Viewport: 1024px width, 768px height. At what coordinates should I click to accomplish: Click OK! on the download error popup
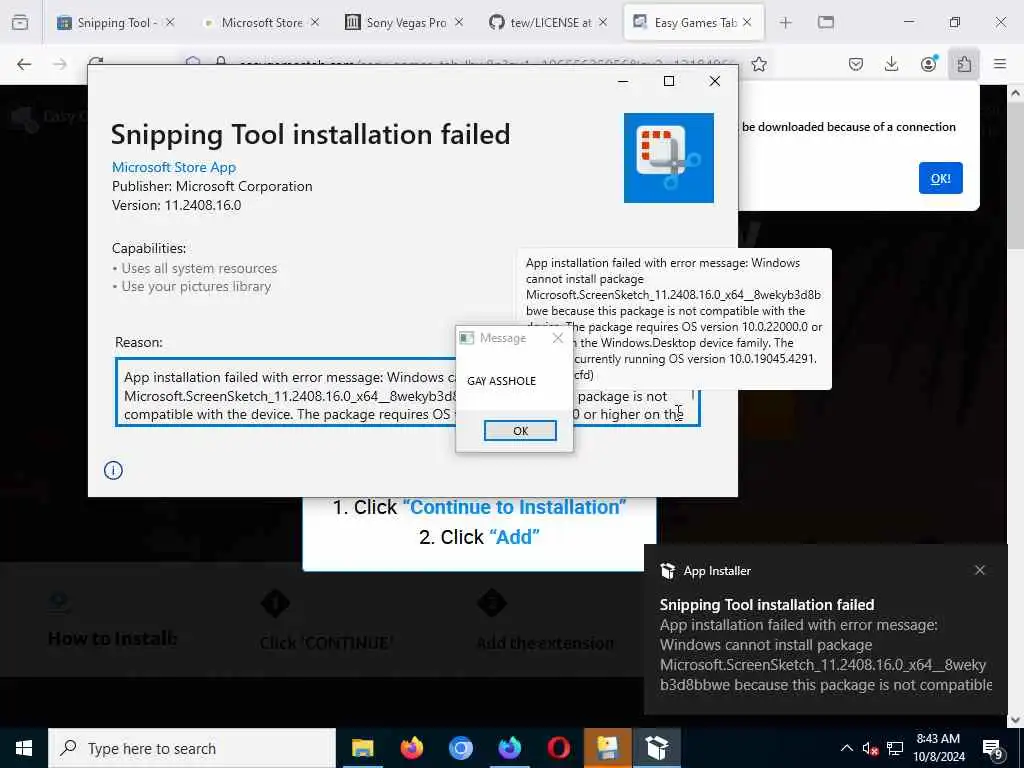[940, 178]
